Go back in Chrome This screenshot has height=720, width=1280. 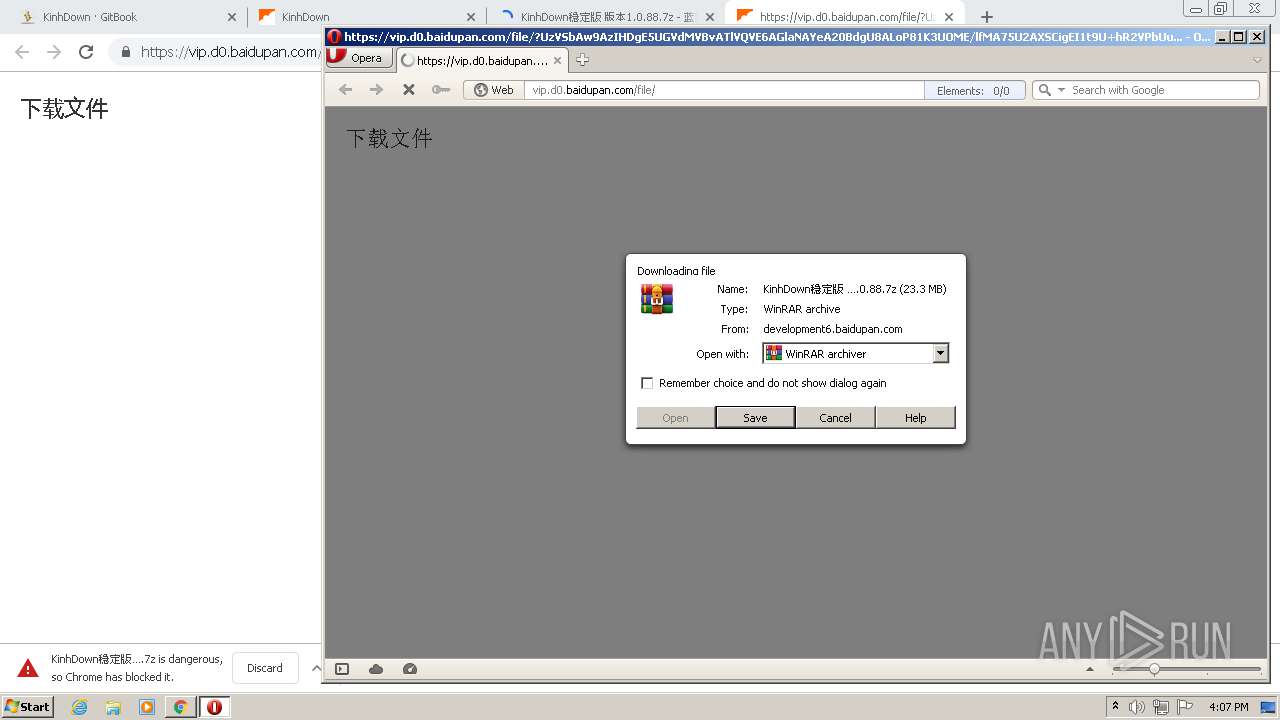coord(22,52)
